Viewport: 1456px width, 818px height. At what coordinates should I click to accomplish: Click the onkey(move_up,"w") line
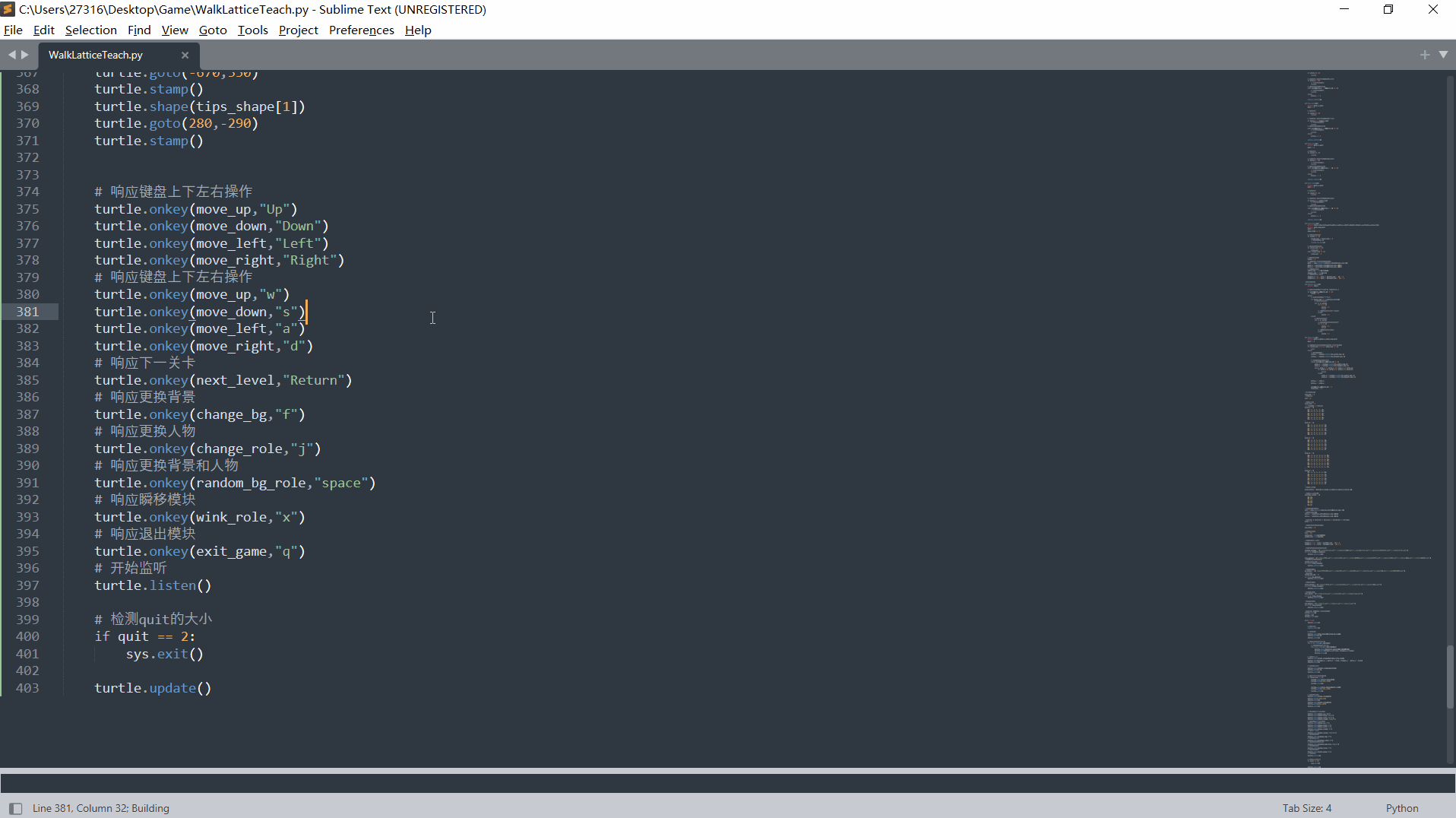pos(192,294)
